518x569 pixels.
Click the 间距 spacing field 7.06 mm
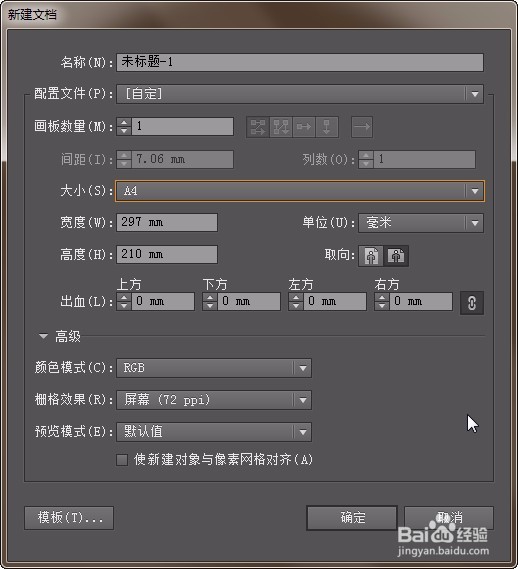tap(183, 159)
